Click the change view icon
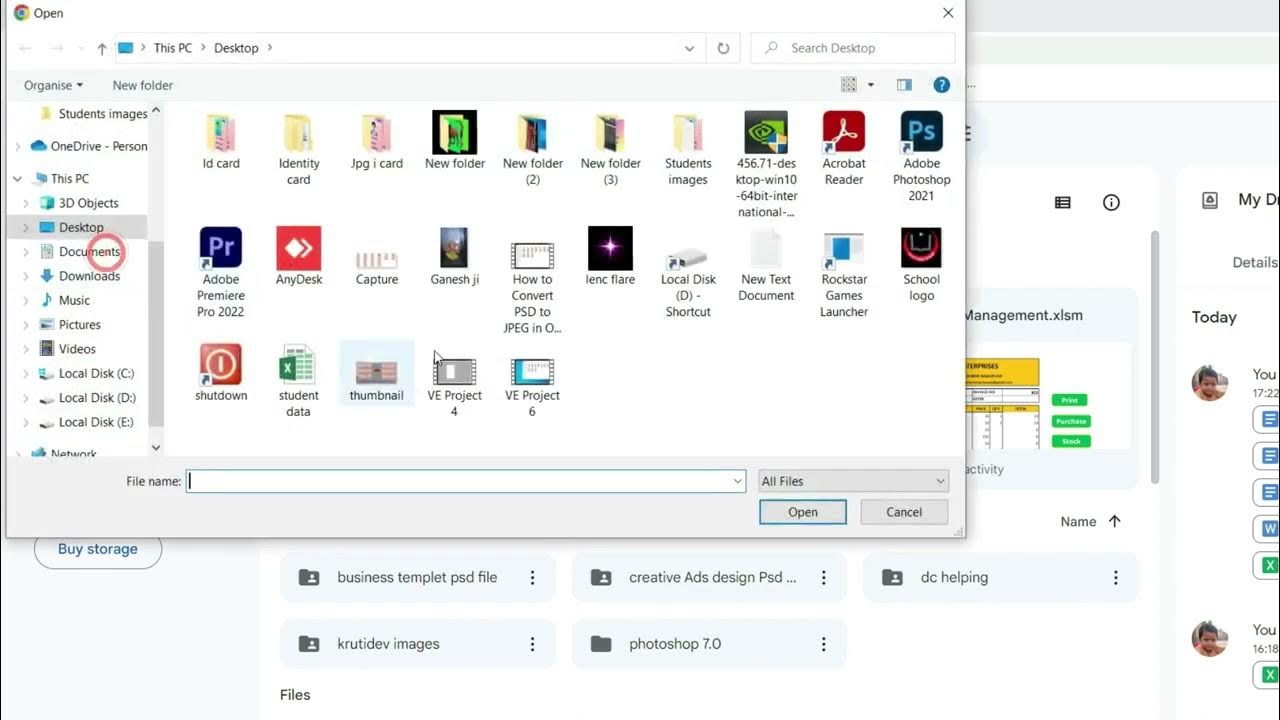Viewport: 1280px width, 720px height. click(849, 85)
